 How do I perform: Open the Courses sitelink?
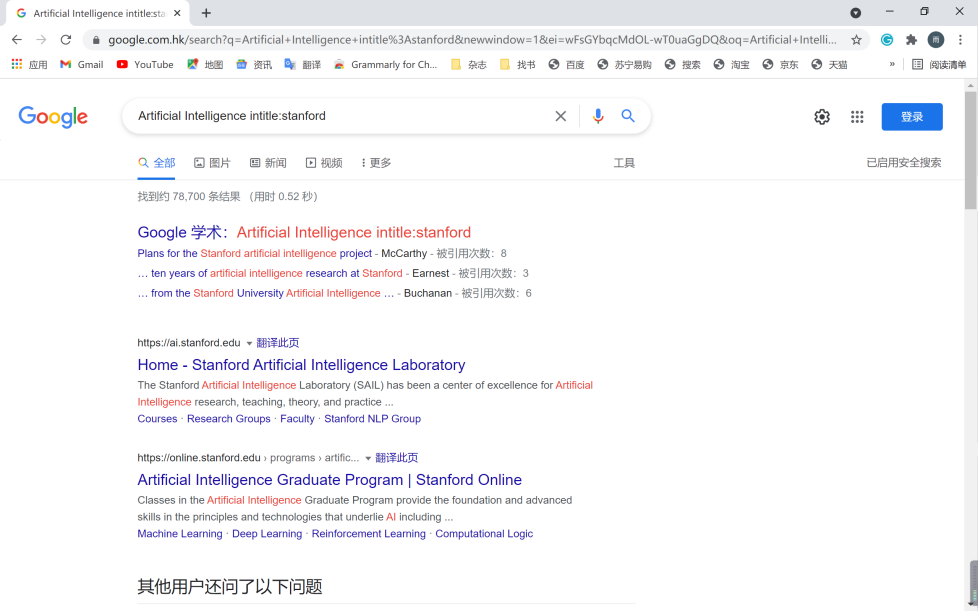(157, 419)
